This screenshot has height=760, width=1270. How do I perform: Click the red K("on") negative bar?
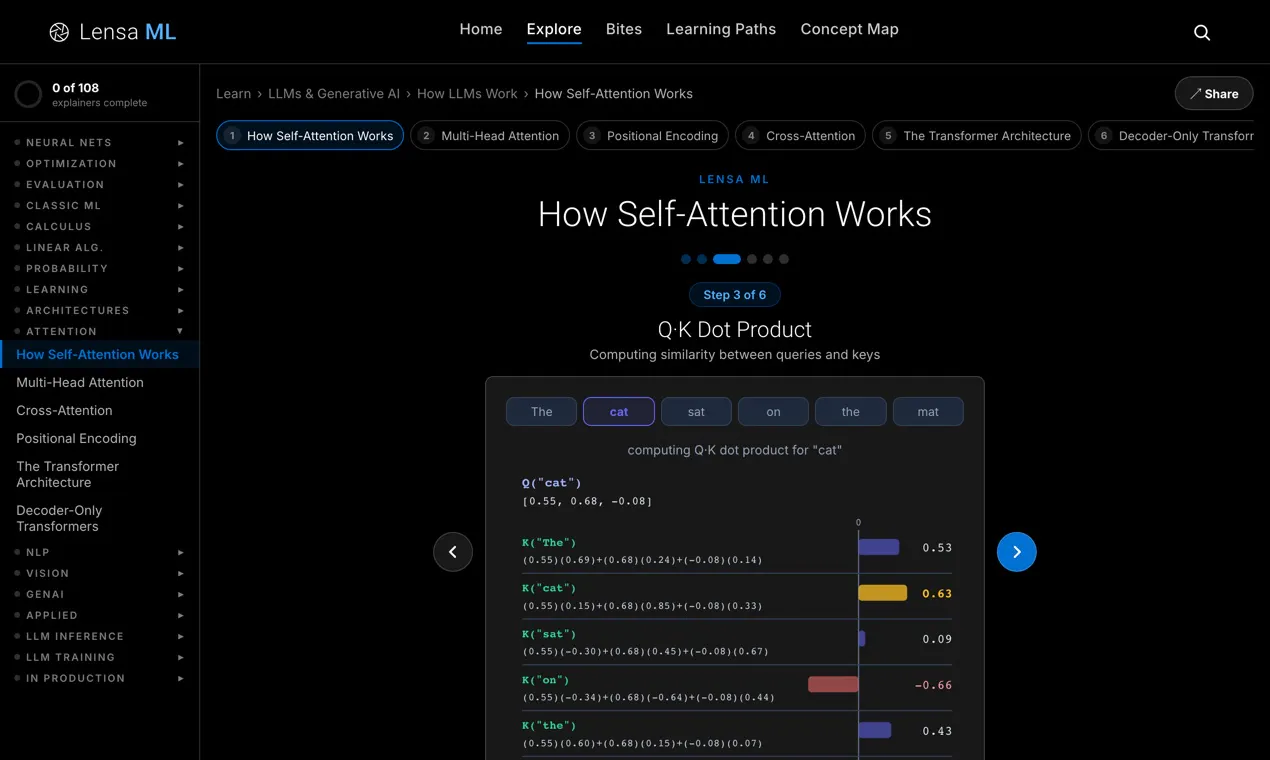point(833,684)
